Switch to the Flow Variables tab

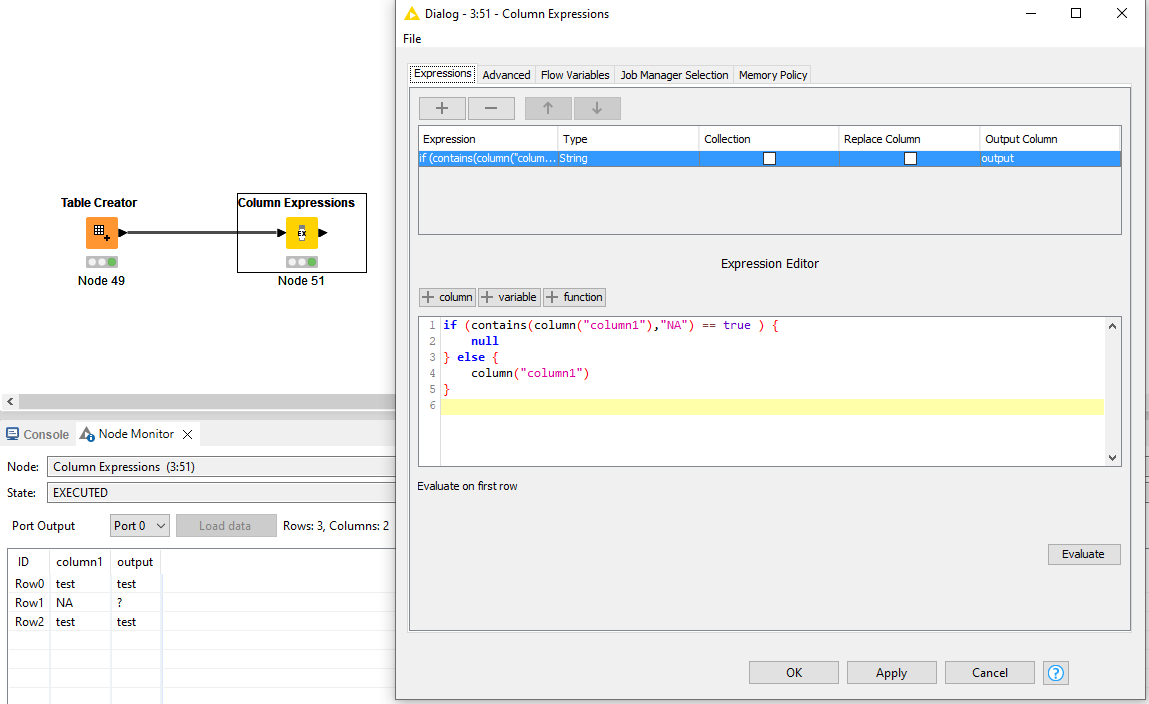click(x=575, y=75)
